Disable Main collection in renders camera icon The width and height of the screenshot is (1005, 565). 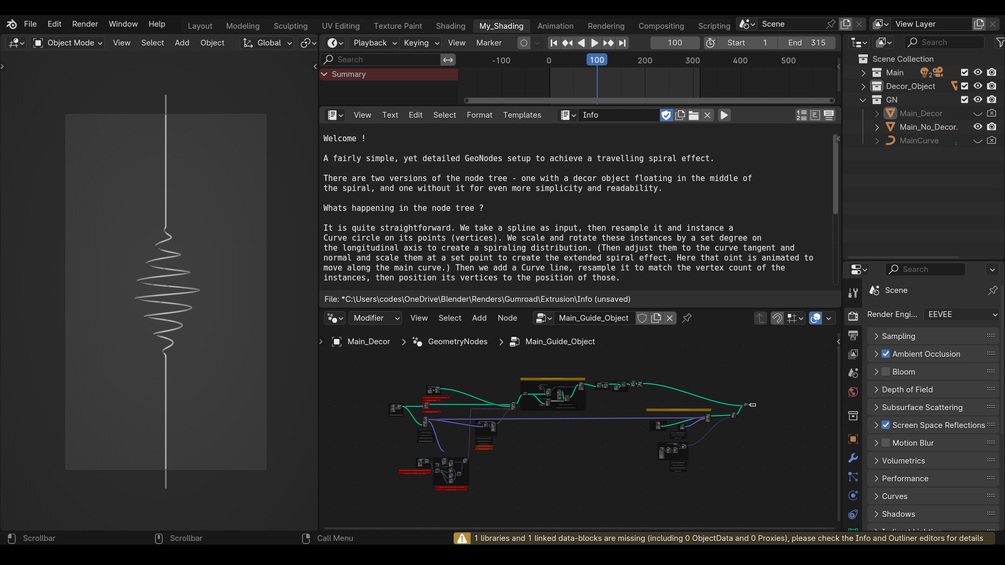point(992,72)
